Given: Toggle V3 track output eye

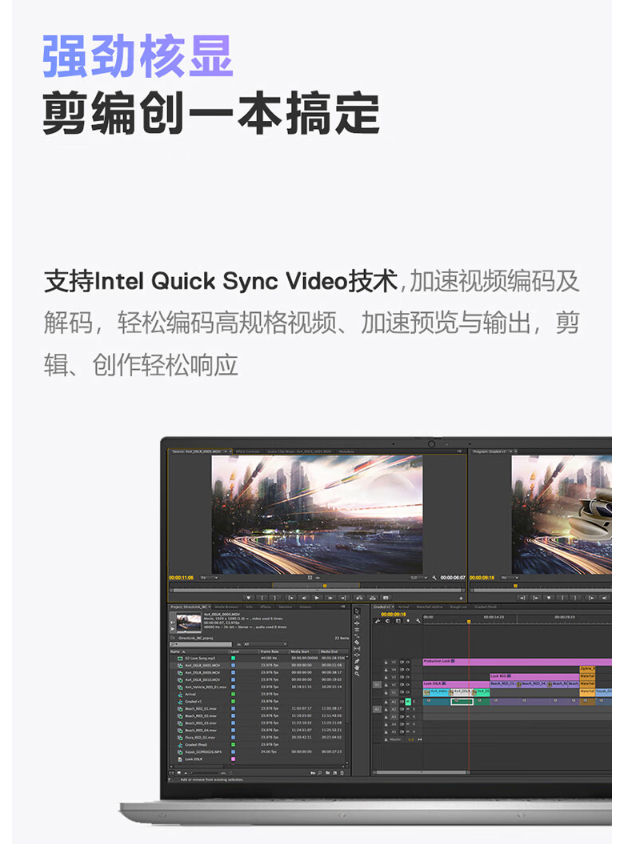Looking at the screenshot, I should pos(408,677).
